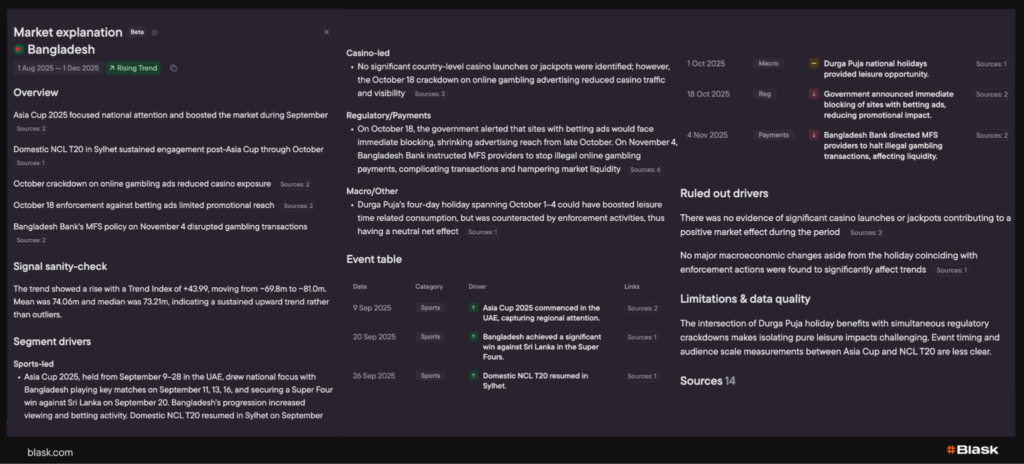
Task: Click the info icon next to Beta
Action: click(154, 32)
